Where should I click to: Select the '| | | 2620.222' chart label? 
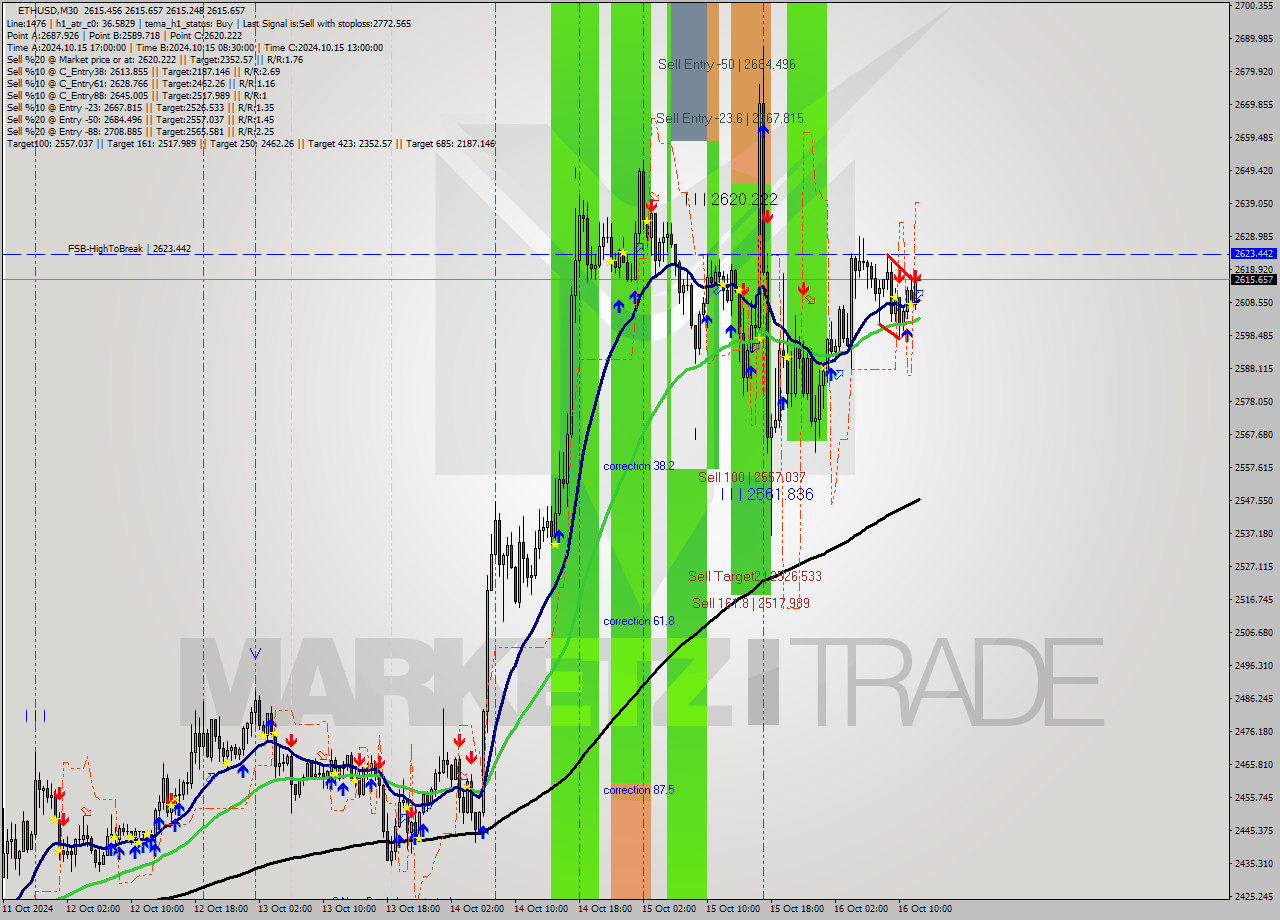click(x=731, y=200)
